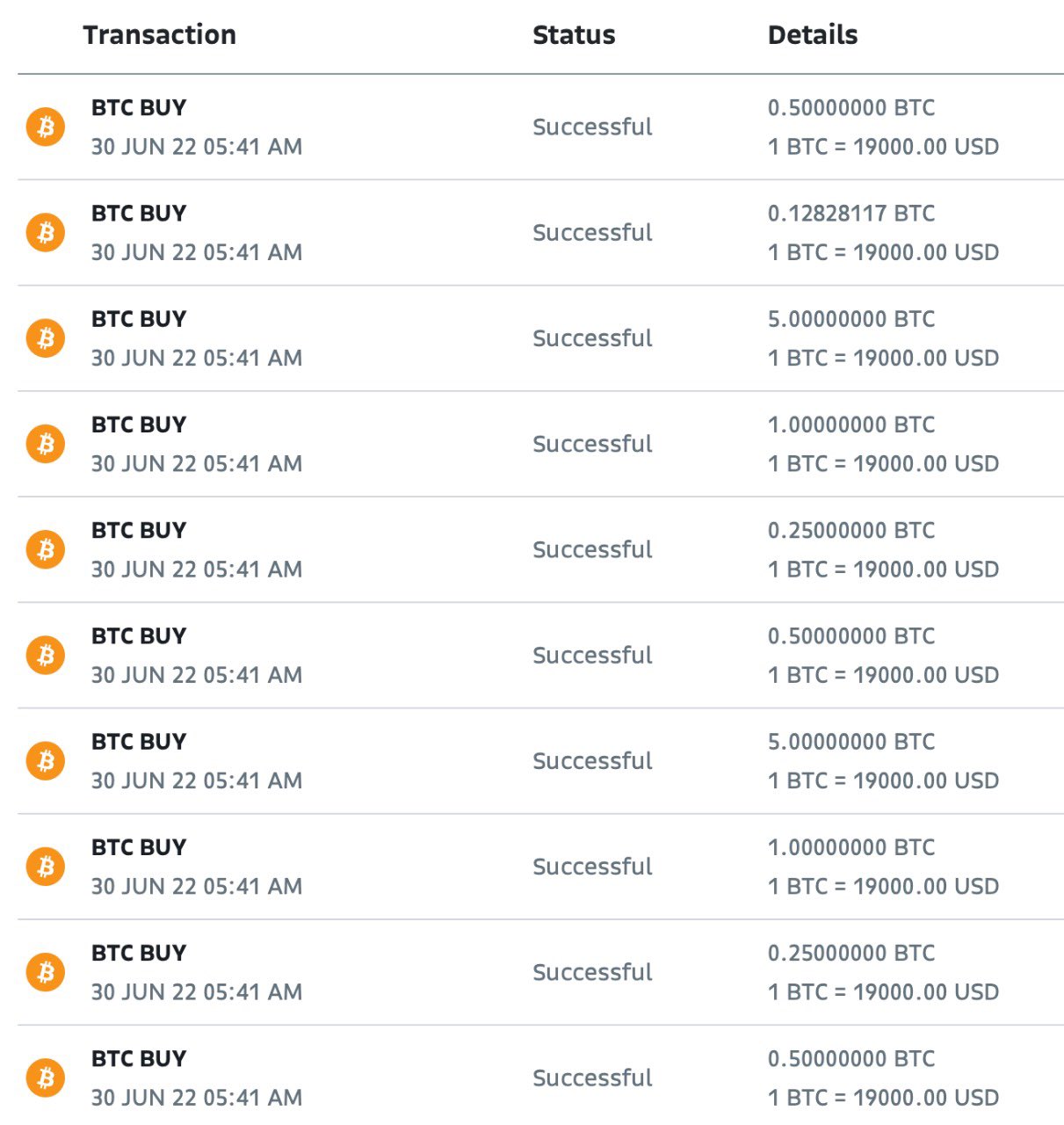Select the Bitcoin icon beside the 0.12828117 BTC purchase

coord(46,232)
